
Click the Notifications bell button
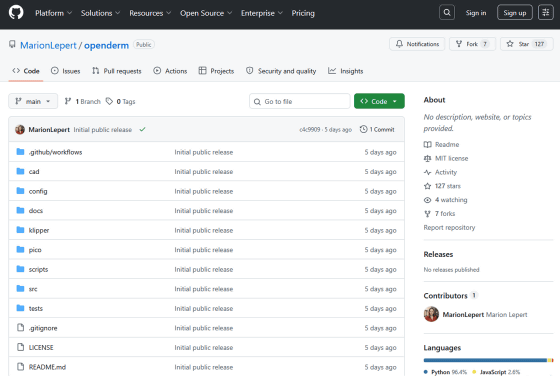point(417,44)
